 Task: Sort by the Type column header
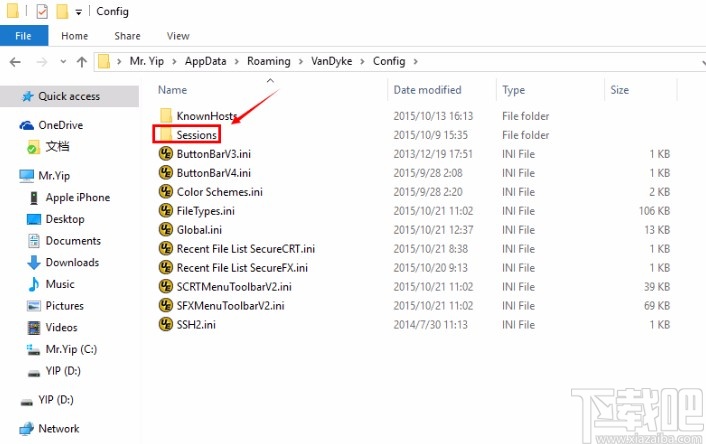[x=513, y=90]
